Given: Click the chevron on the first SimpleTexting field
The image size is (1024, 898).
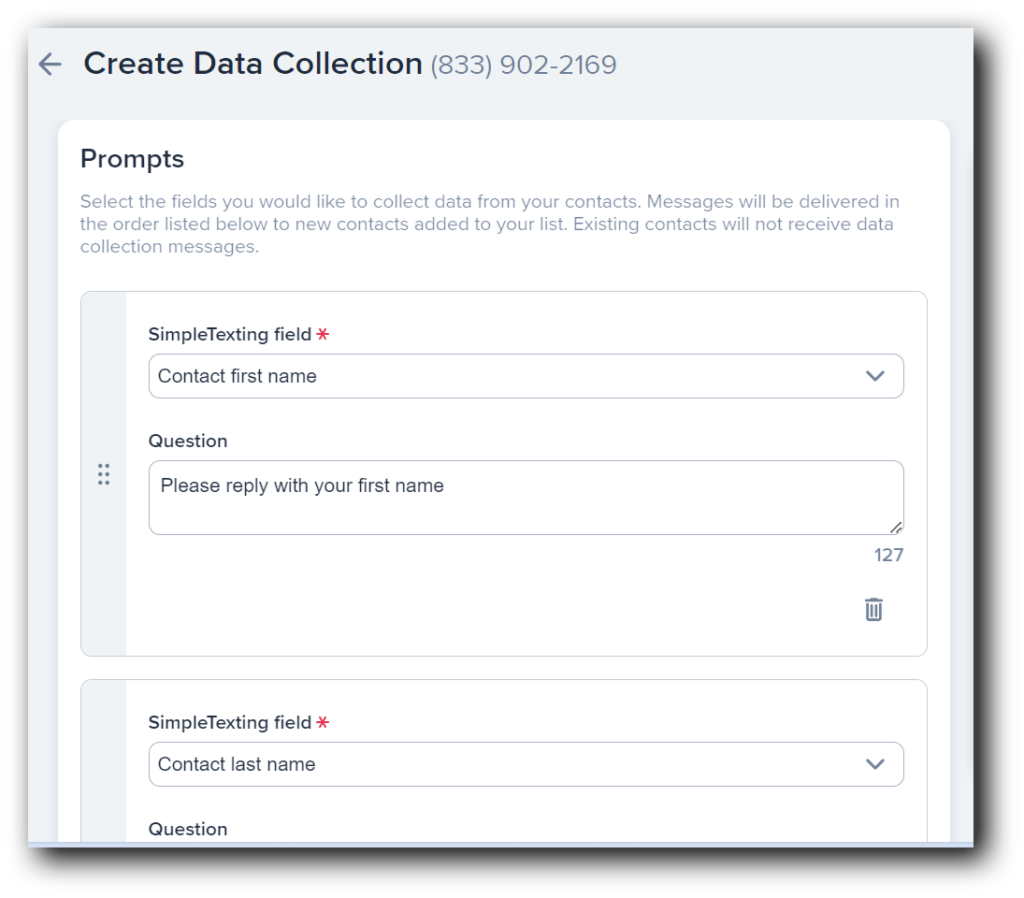Looking at the screenshot, I should [876, 376].
